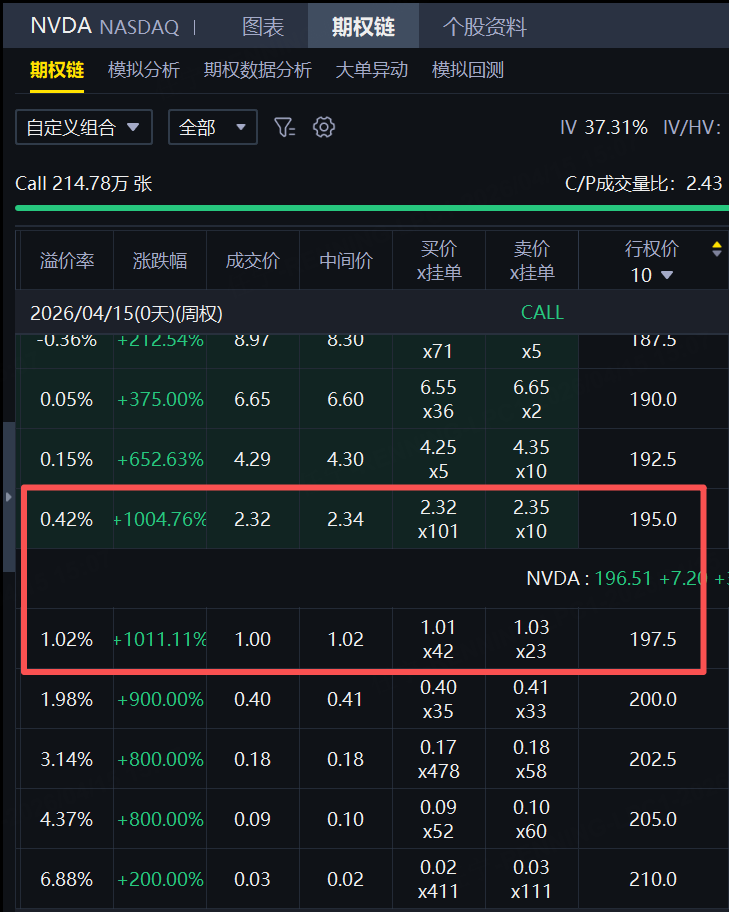Click last price 0.40
The height and width of the screenshot is (912, 729).
(x=253, y=699)
